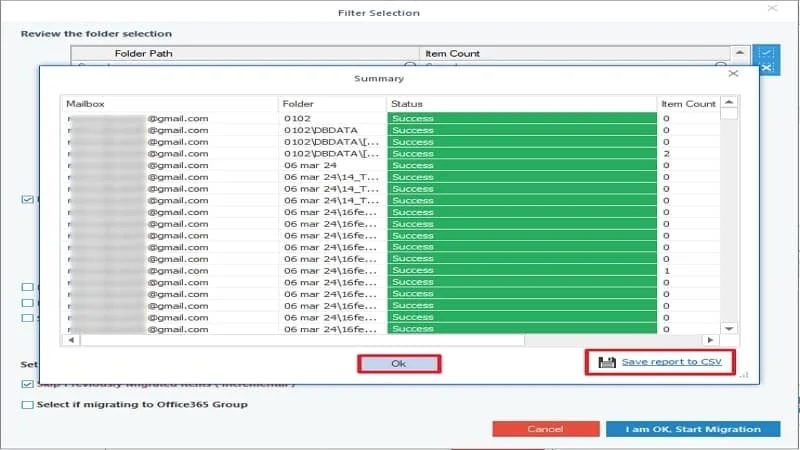Click Summary list scroll up arrow

tap(729, 103)
